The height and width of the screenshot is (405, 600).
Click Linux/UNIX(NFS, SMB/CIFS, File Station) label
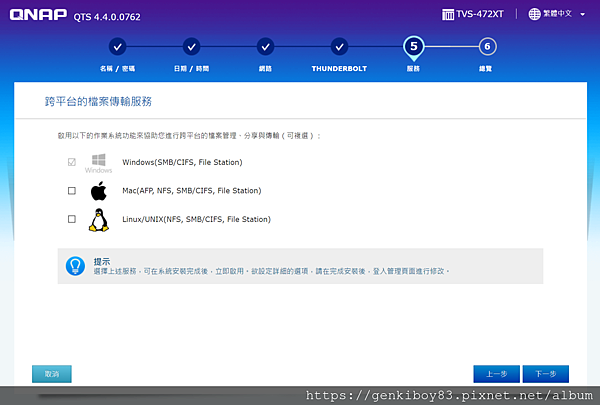pyautogui.click(x=196, y=219)
